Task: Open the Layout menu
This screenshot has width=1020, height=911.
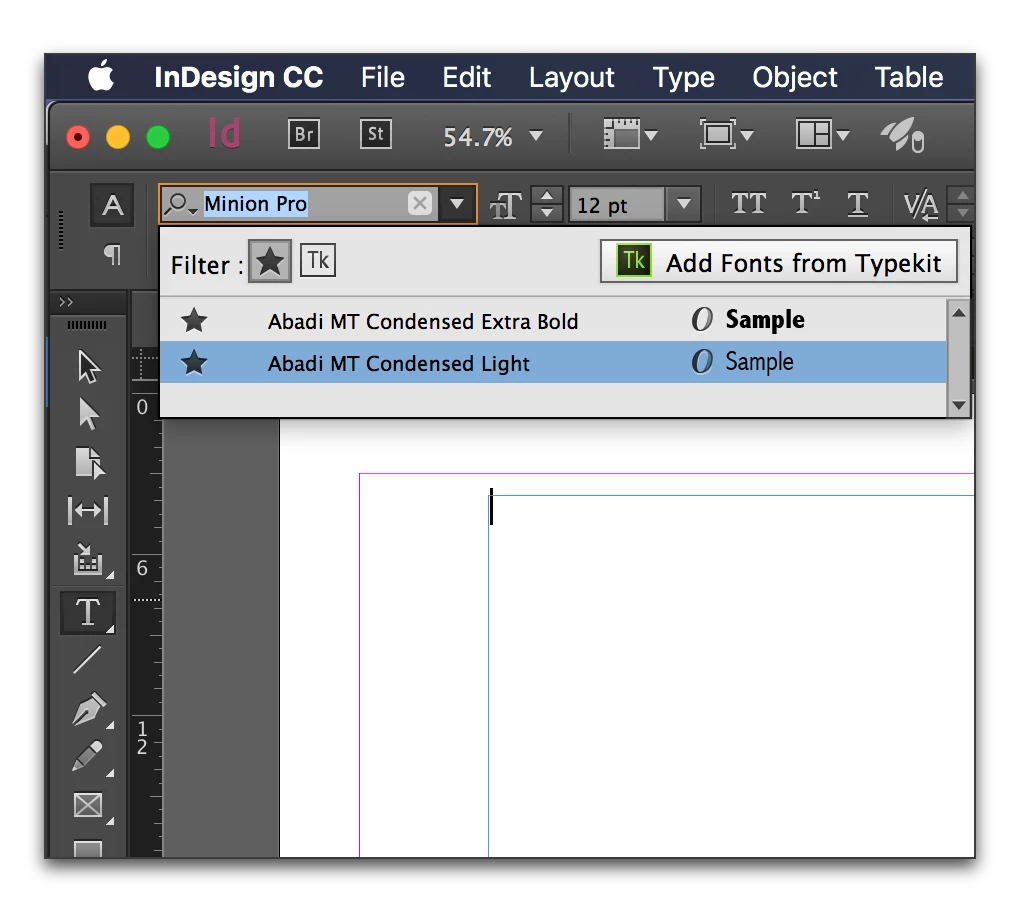Action: [571, 78]
